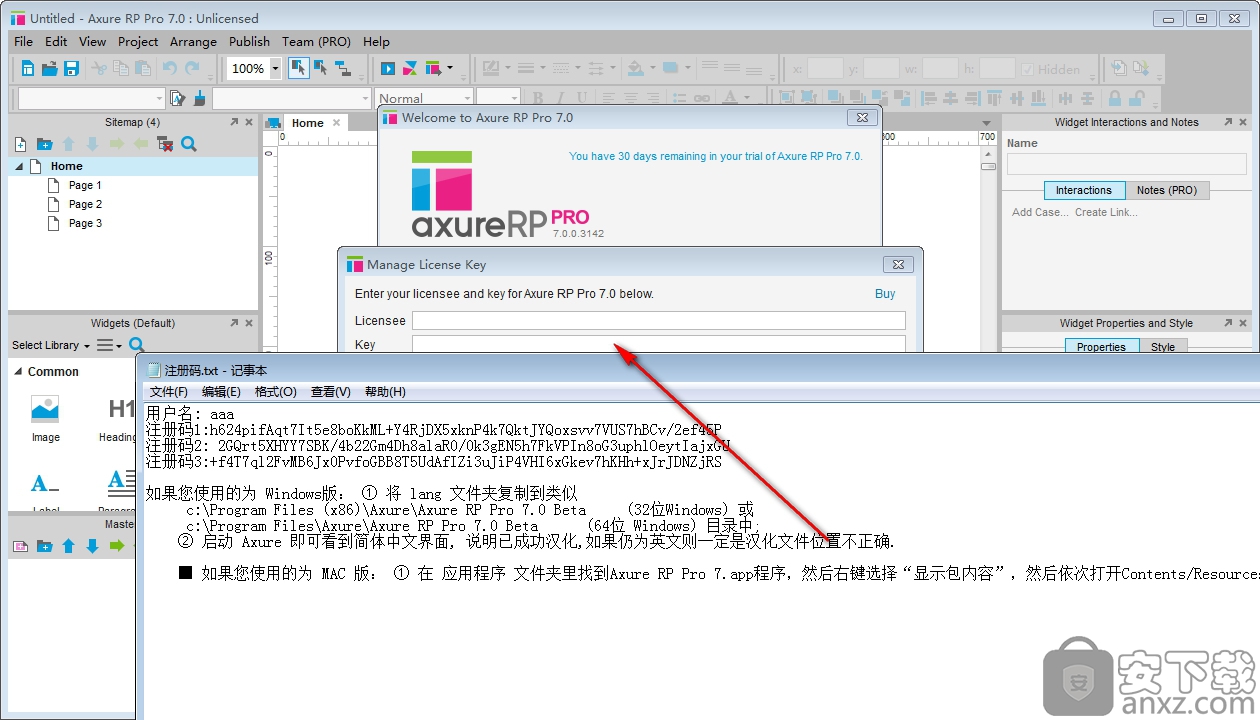Open Notepad's 文件(F) menu
The height and width of the screenshot is (720, 1260).
tap(169, 392)
